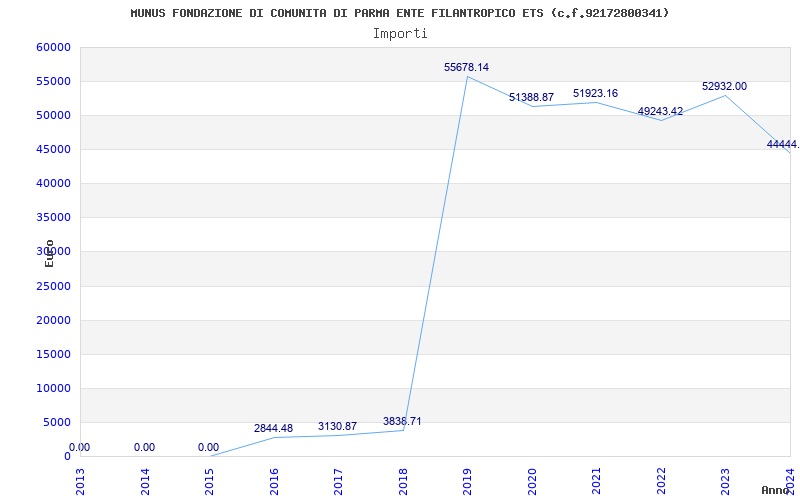Click x-axis year 2020
The height and width of the screenshot is (500, 800).
tap(532, 481)
